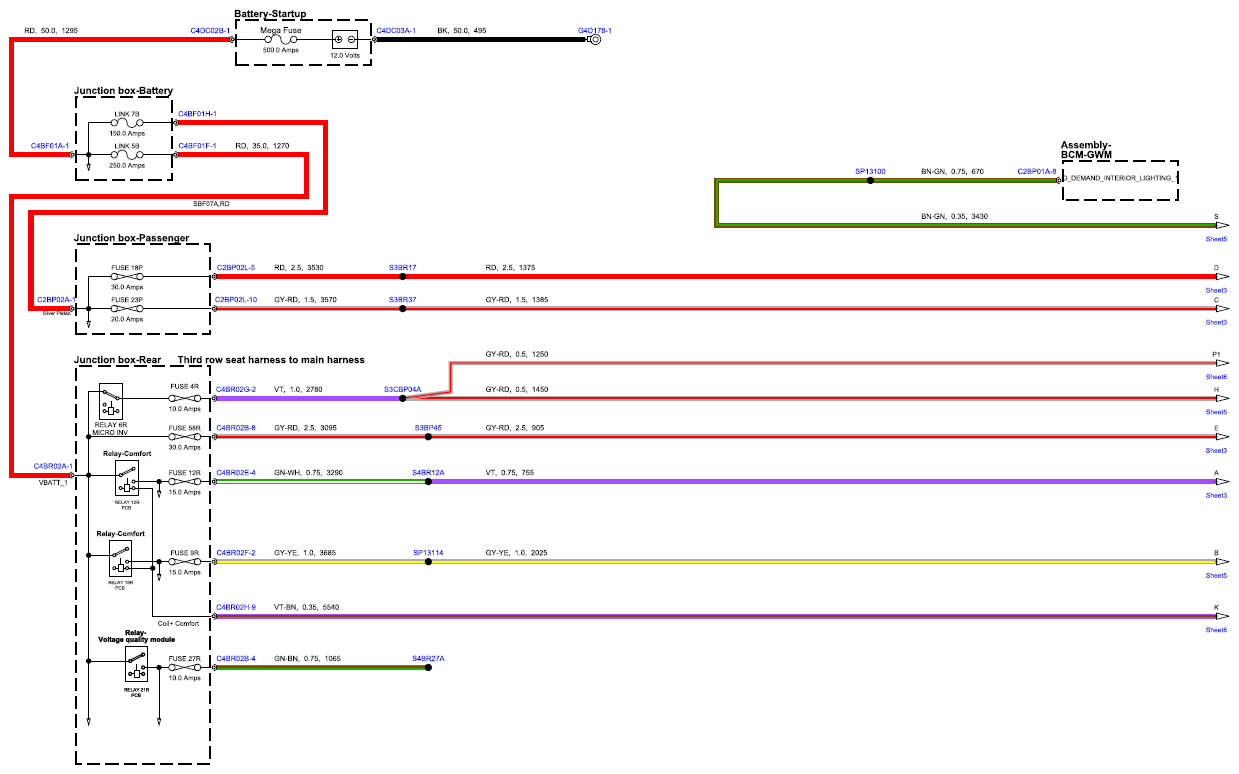The height and width of the screenshot is (774, 1239).
Task: Click the off-page arrow for connector K
Action: 1222,616
